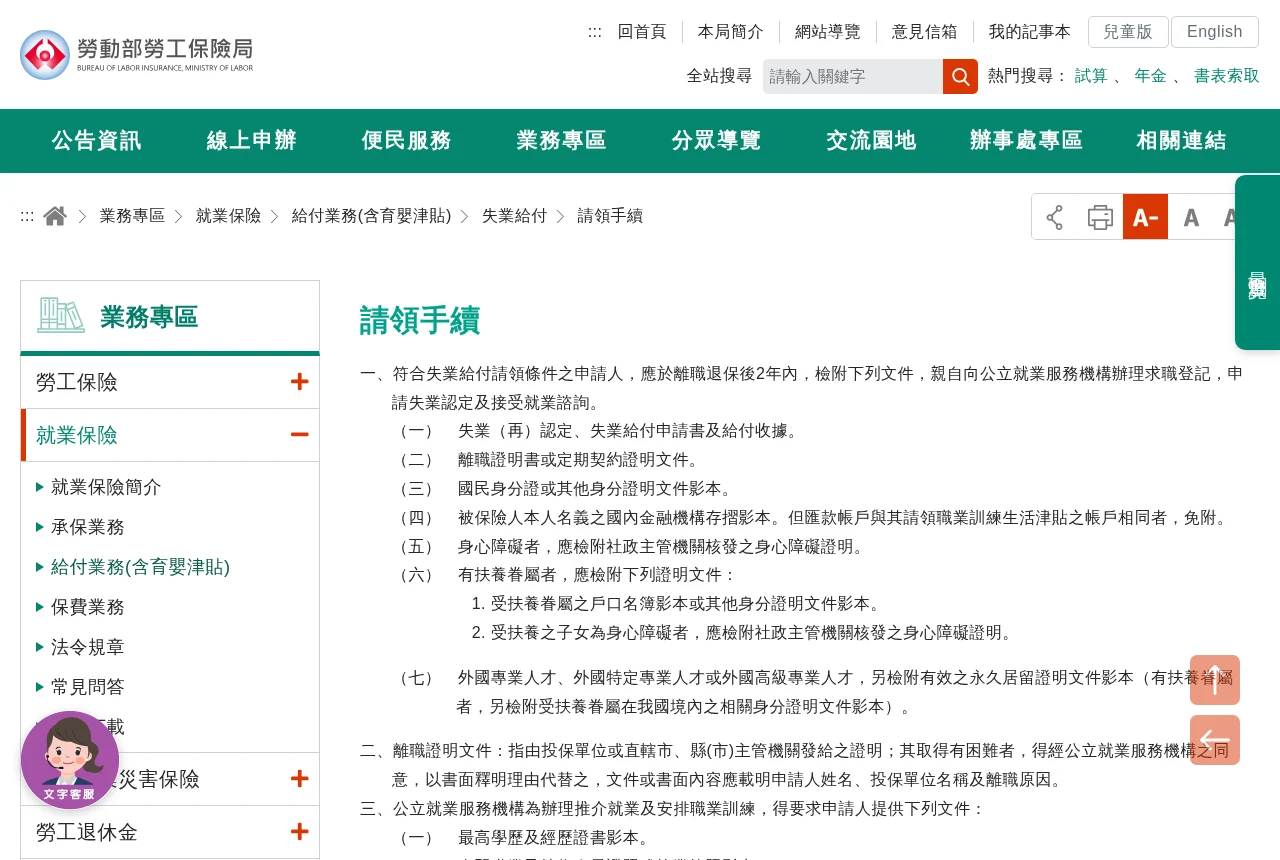This screenshot has height=860, width=1280.
Task: Open the 業務專區 main menu
Action: pyautogui.click(x=562, y=141)
